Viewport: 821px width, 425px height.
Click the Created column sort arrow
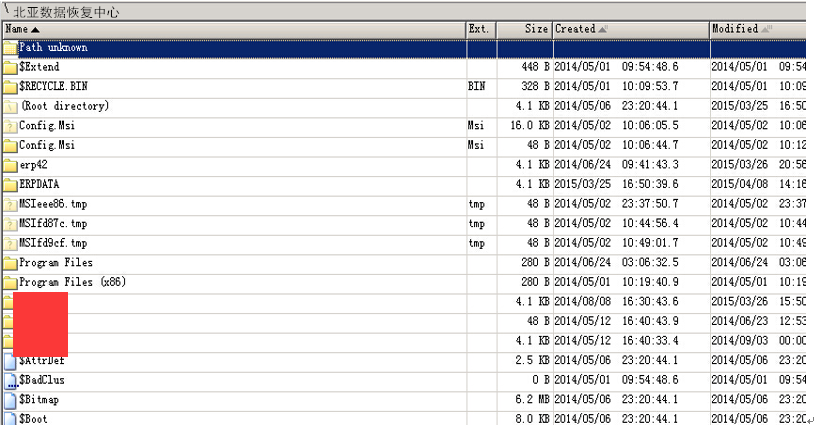(x=602, y=29)
